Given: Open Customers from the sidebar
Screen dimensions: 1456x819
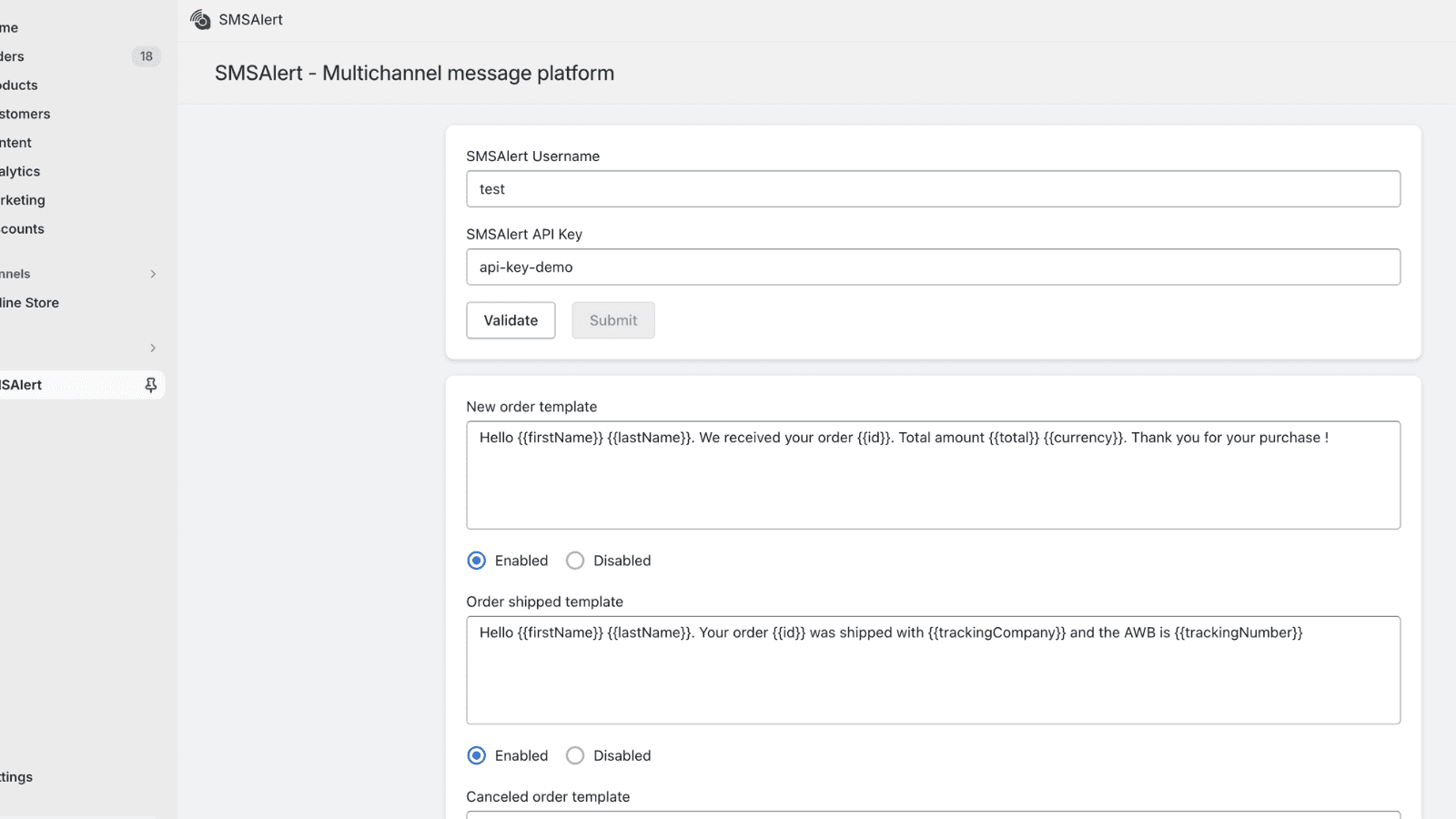Looking at the screenshot, I should pos(25,113).
